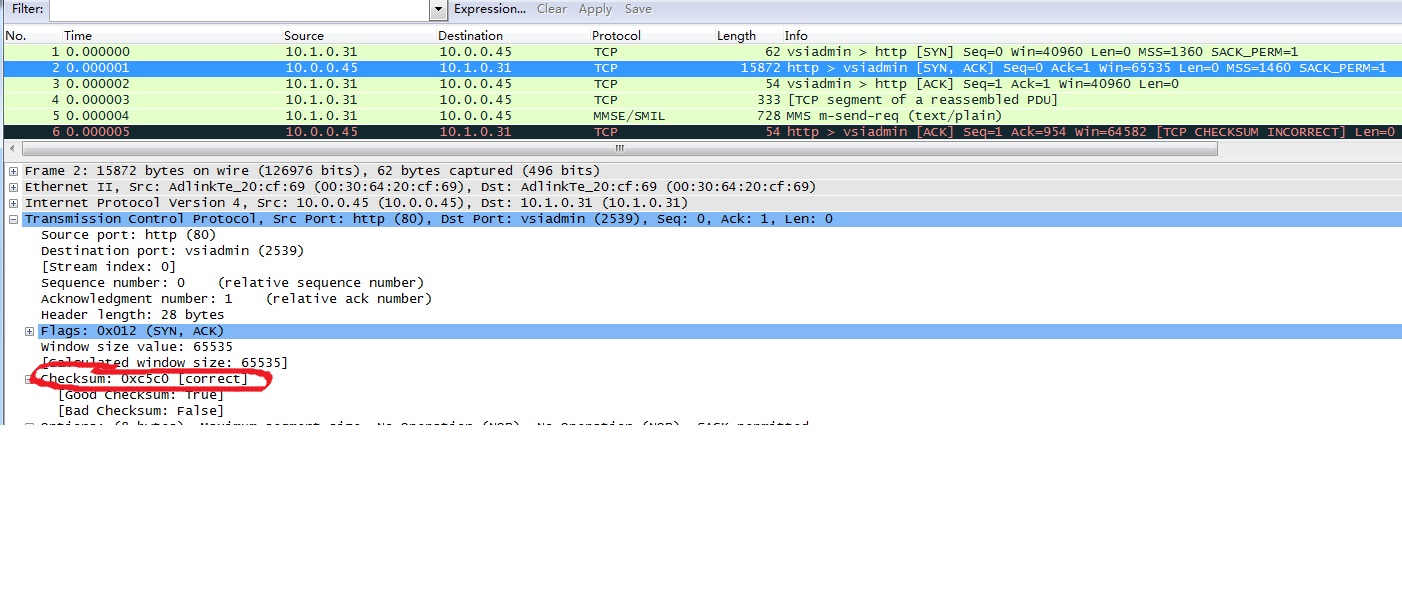Select Checksum: 0xc5c0 [correct] field
The image size is (1402, 612).
point(144,379)
